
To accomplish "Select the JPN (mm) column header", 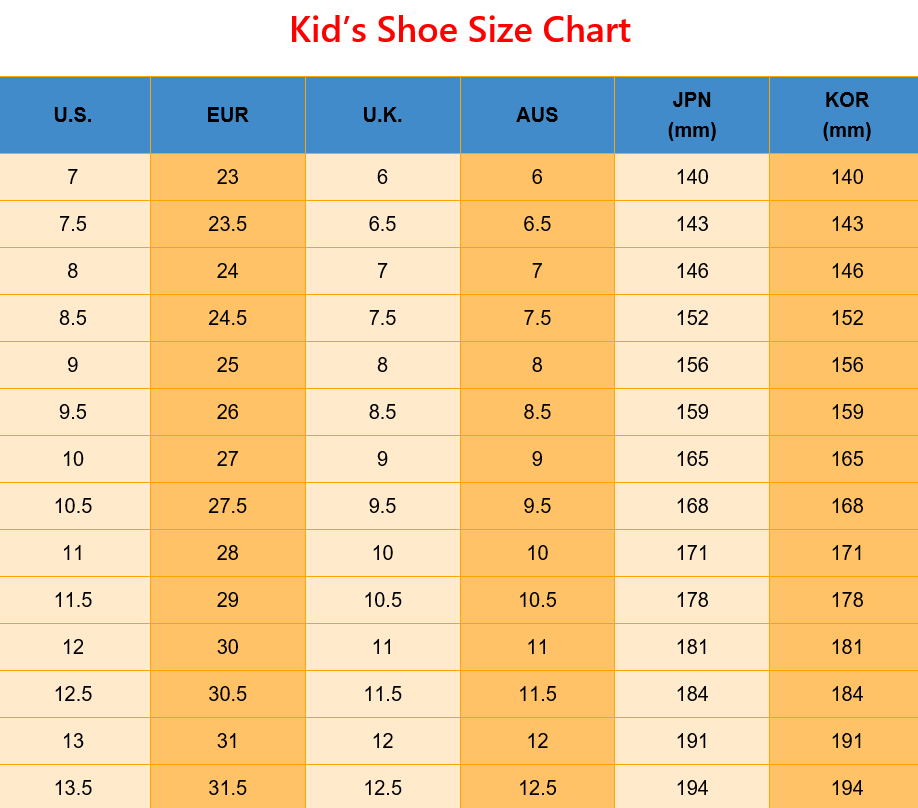I will pyautogui.click(x=692, y=115).
